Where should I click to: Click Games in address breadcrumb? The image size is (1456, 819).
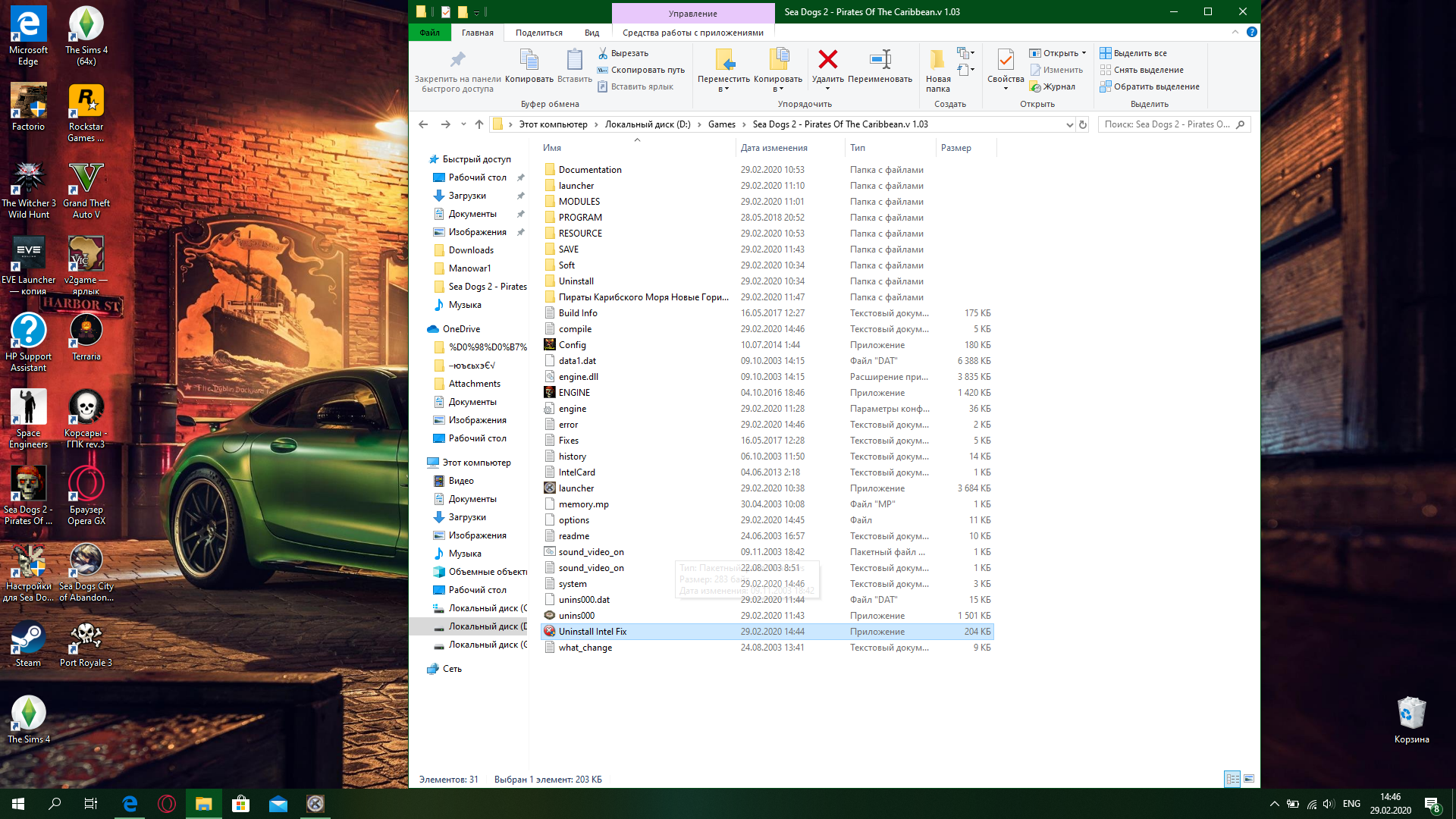[x=721, y=124]
